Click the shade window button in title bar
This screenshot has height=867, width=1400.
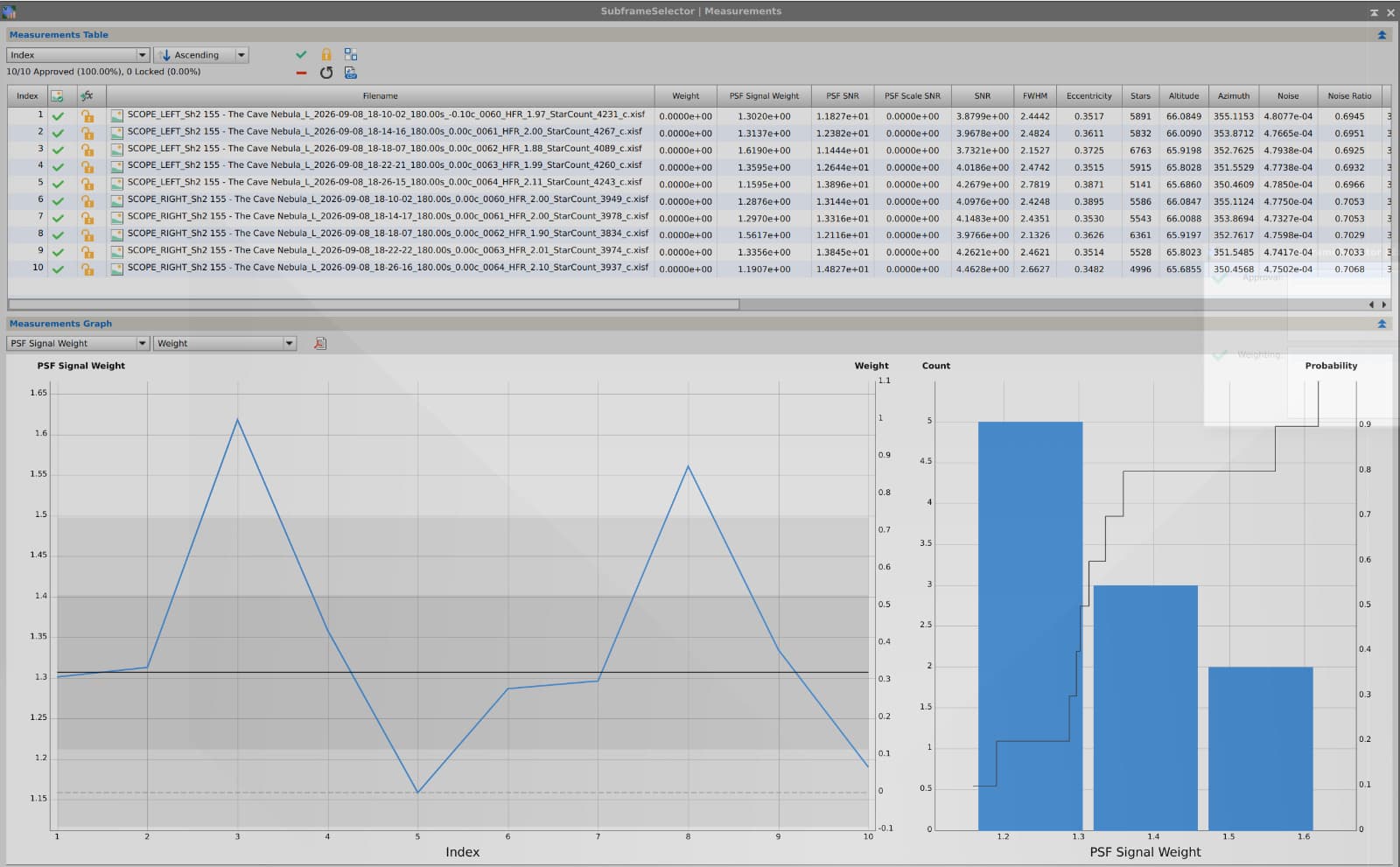(x=1374, y=12)
